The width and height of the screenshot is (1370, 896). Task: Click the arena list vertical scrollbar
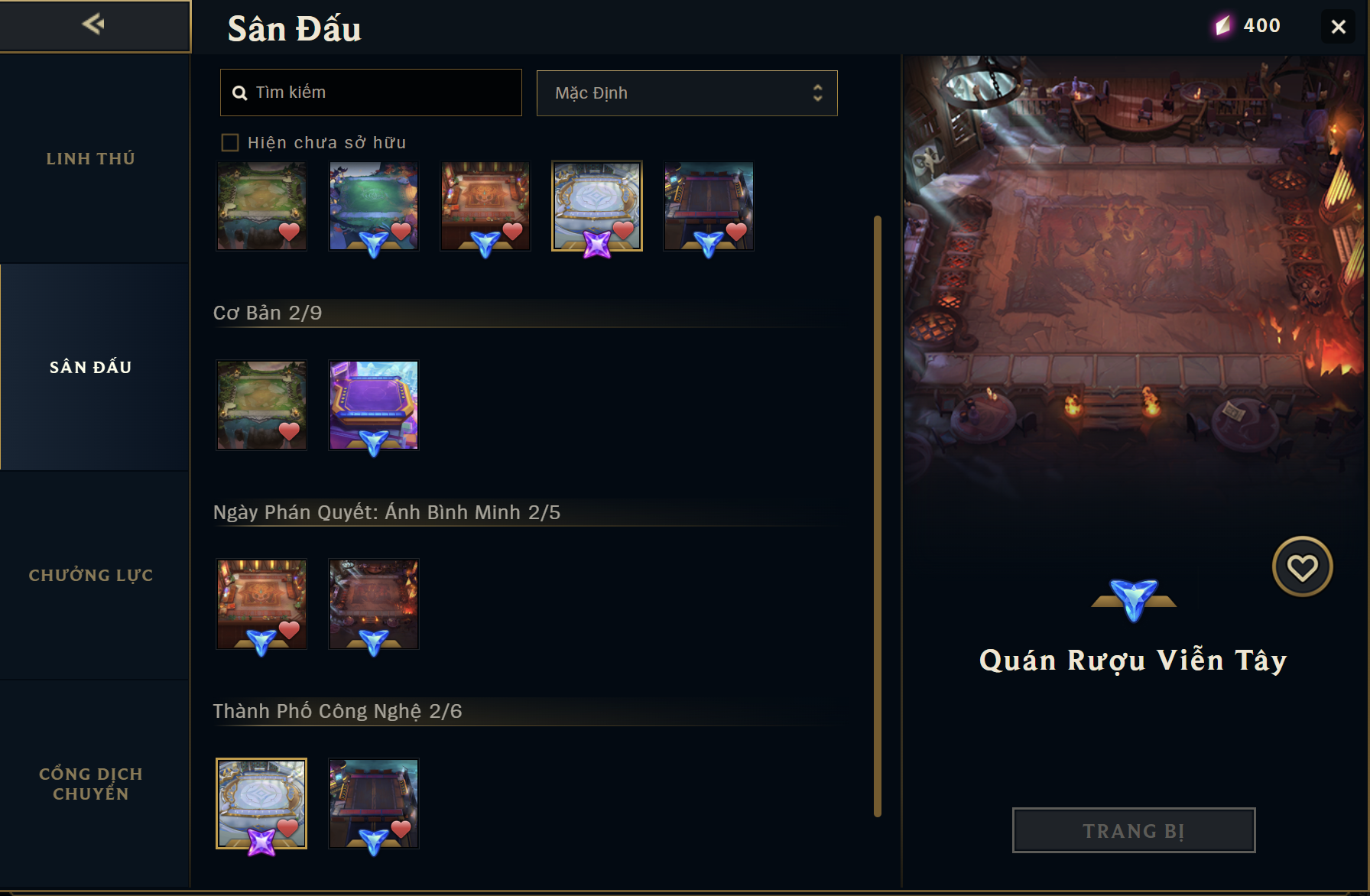[x=878, y=516]
